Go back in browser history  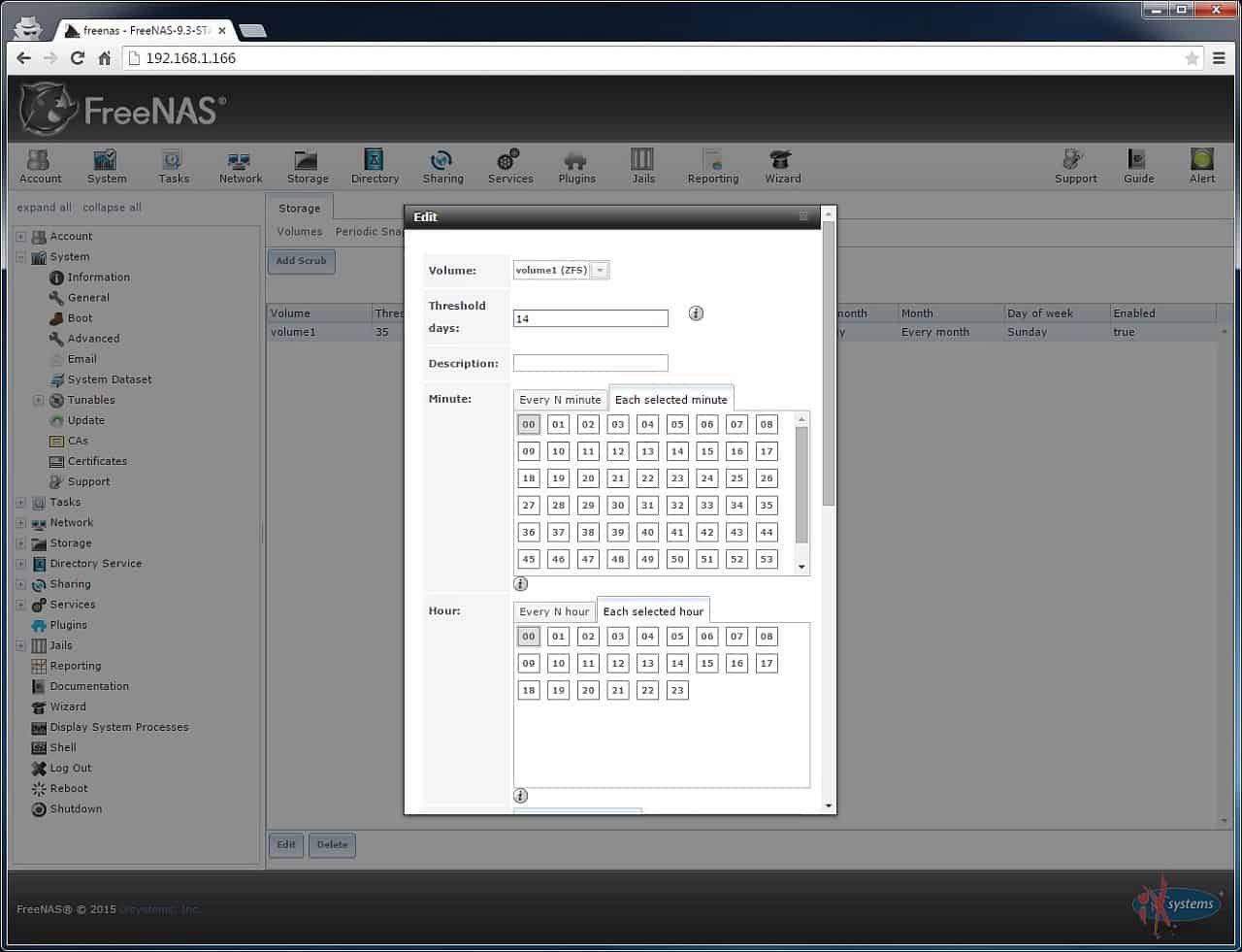pos(23,58)
